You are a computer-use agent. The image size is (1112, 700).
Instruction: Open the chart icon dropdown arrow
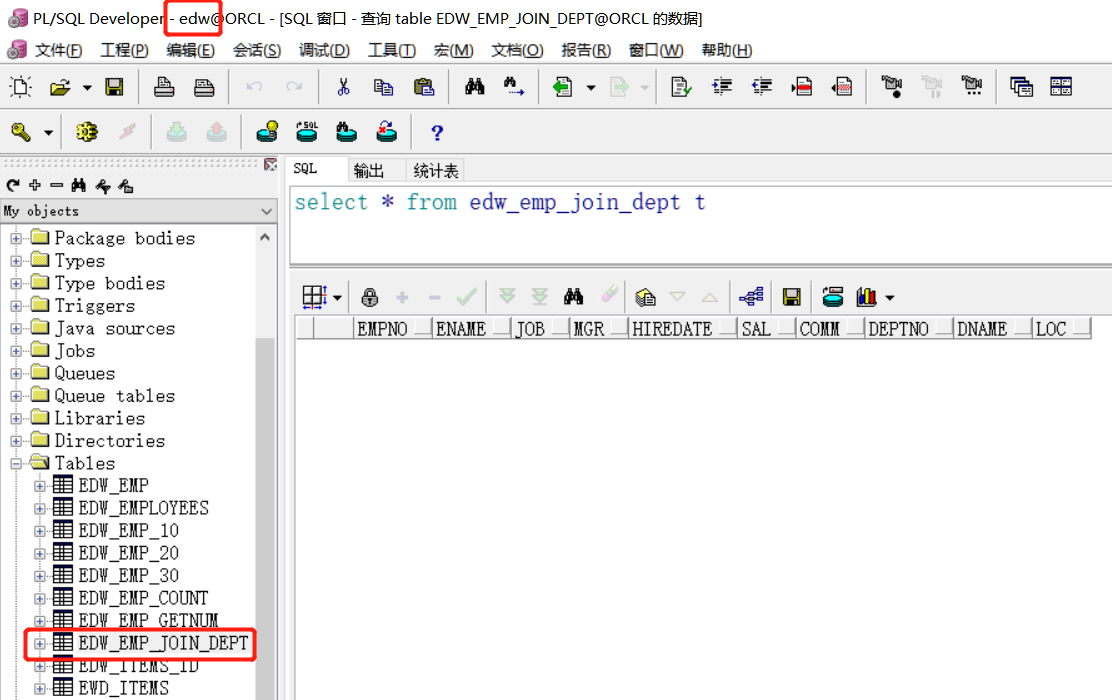(x=889, y=298)
